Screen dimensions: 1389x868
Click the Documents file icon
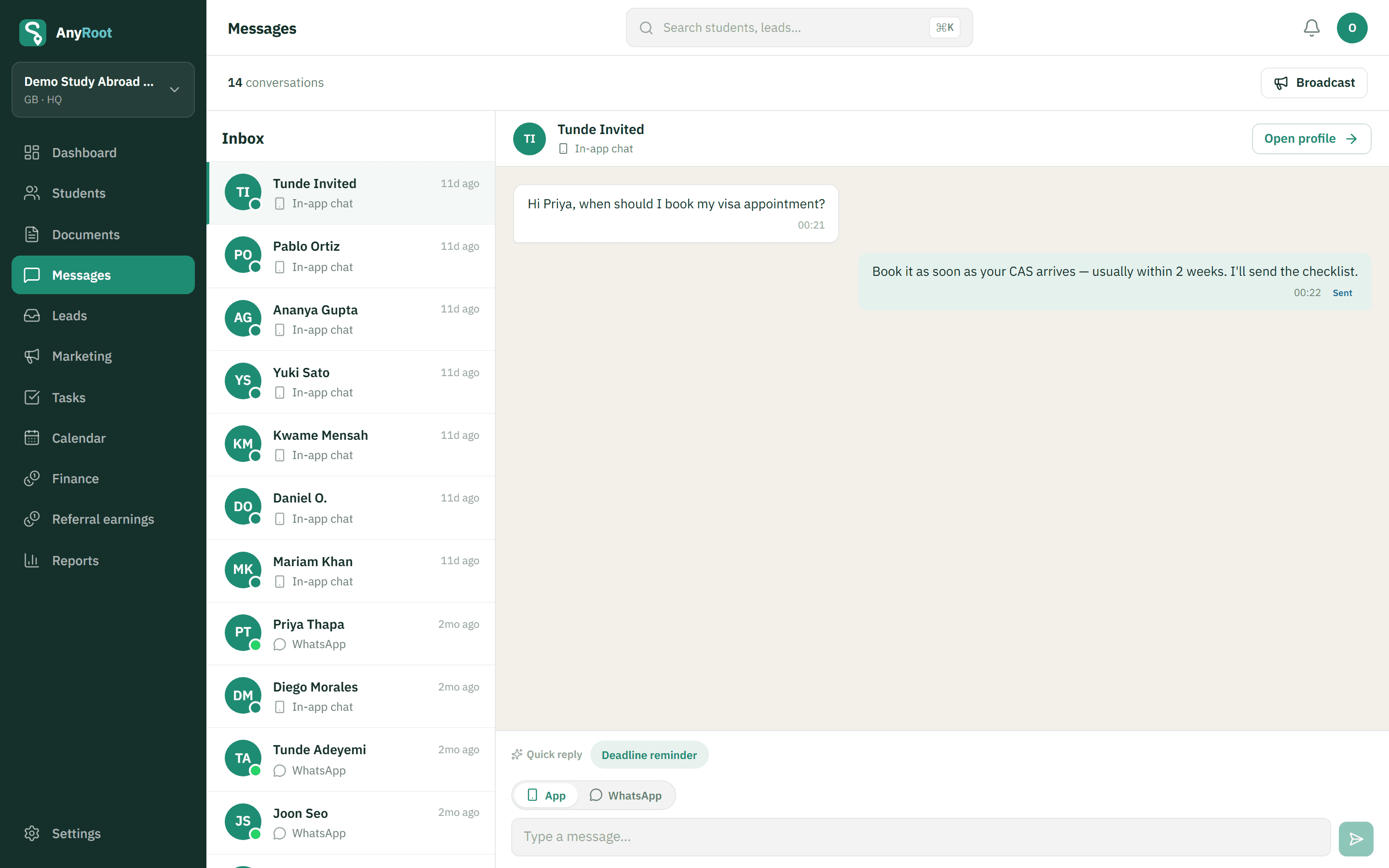(31, 234)
